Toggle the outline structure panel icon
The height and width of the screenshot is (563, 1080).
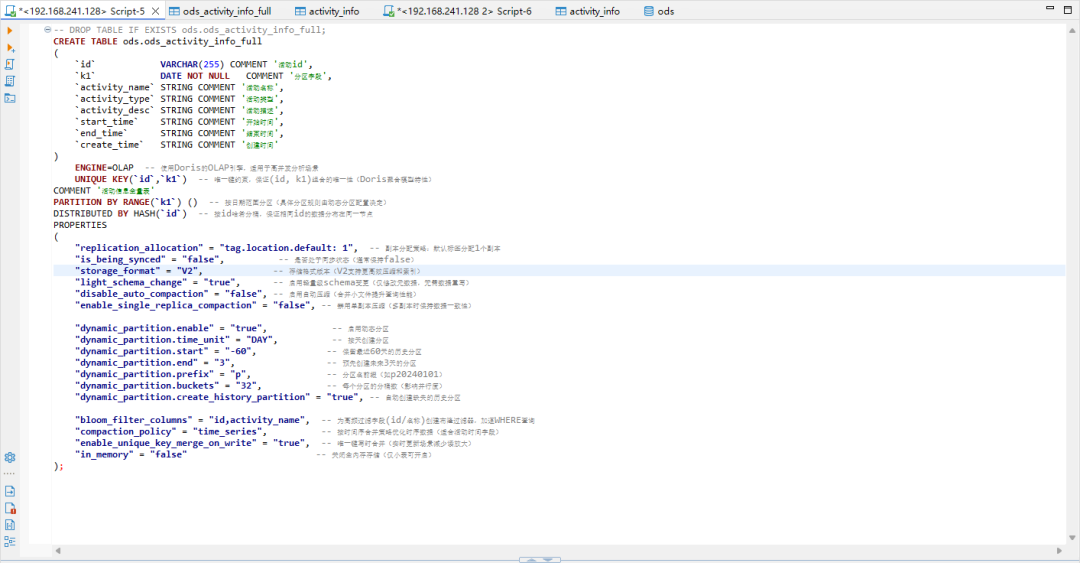(10, 542)
